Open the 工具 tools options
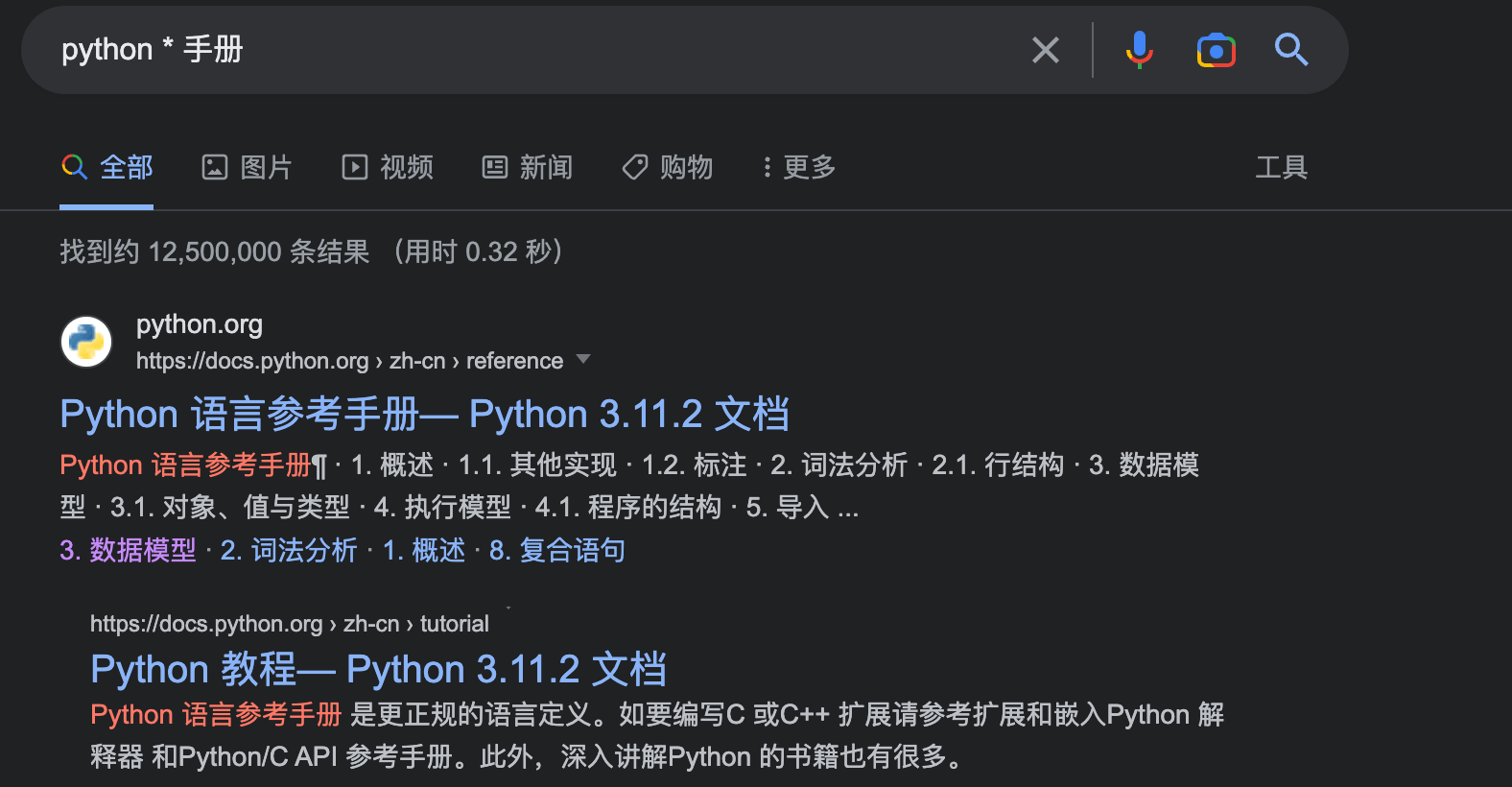1512x787 pixels. 1281,168
